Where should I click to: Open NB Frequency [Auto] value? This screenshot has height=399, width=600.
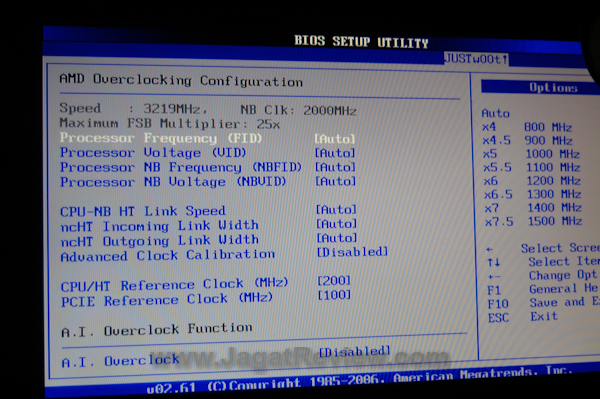(x=335, y=167)
